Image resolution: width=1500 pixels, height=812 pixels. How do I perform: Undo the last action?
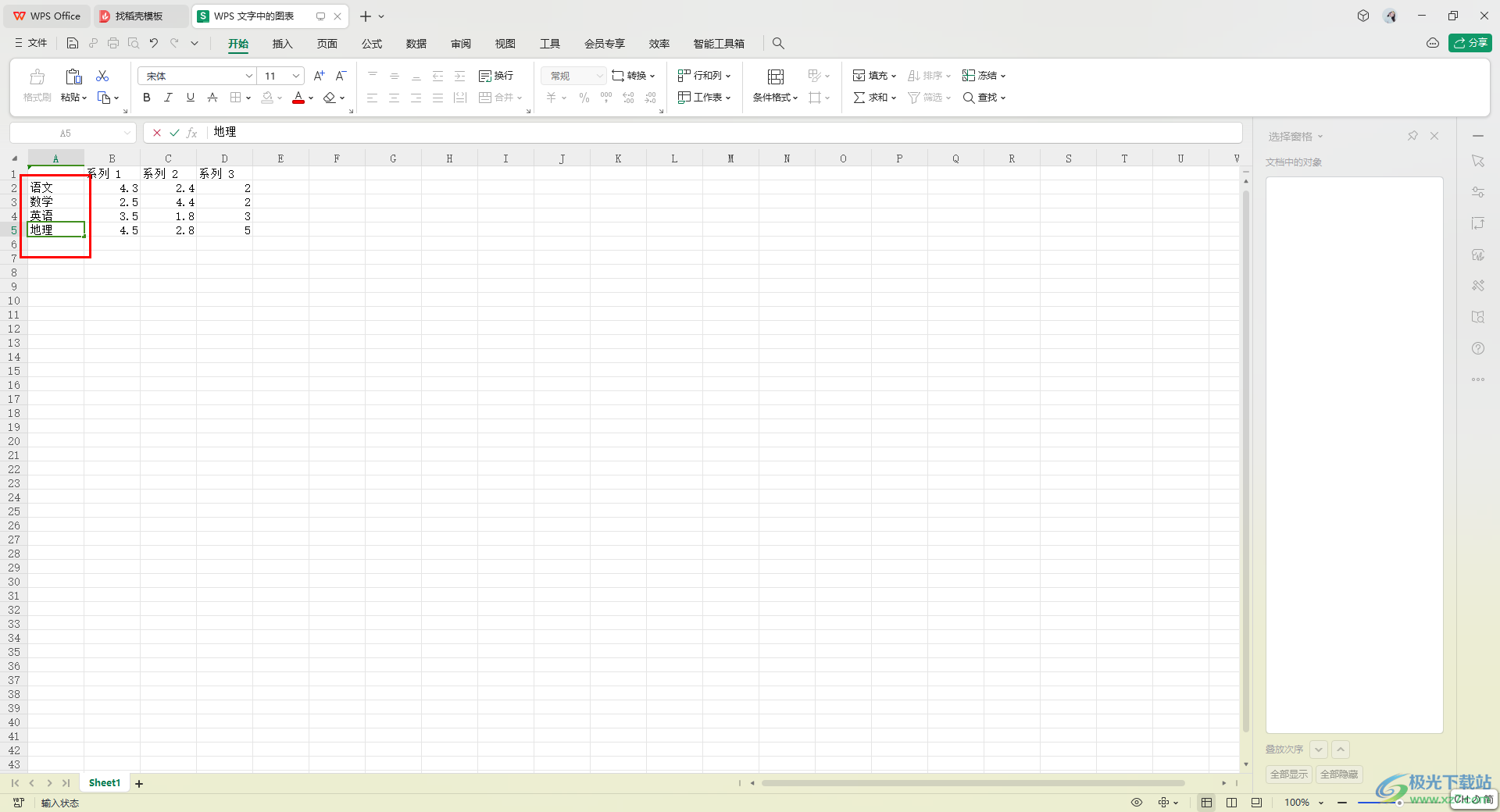point(154,44)
